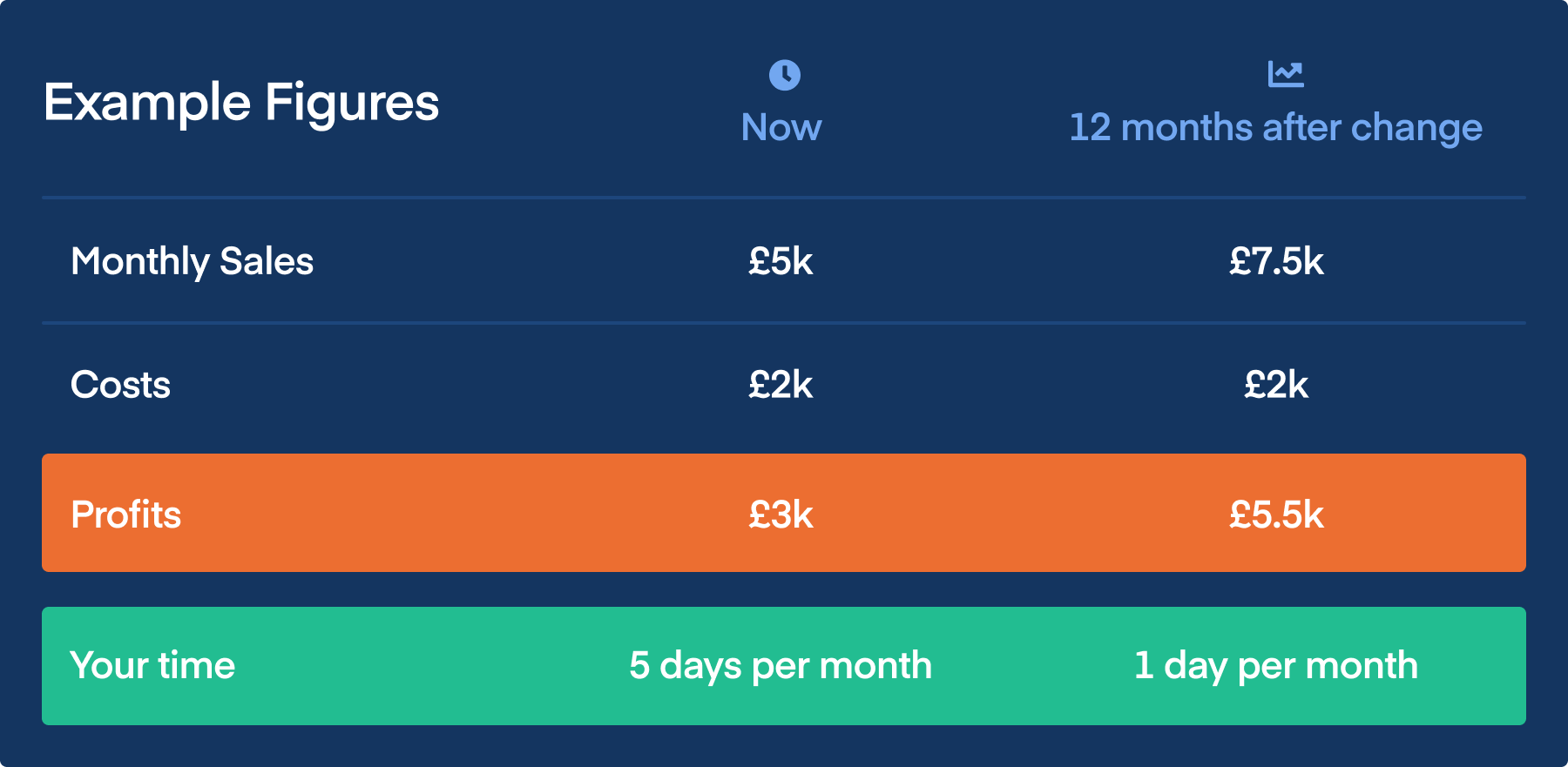Click the £7.5k monthly sales value

coord(1276,261)
